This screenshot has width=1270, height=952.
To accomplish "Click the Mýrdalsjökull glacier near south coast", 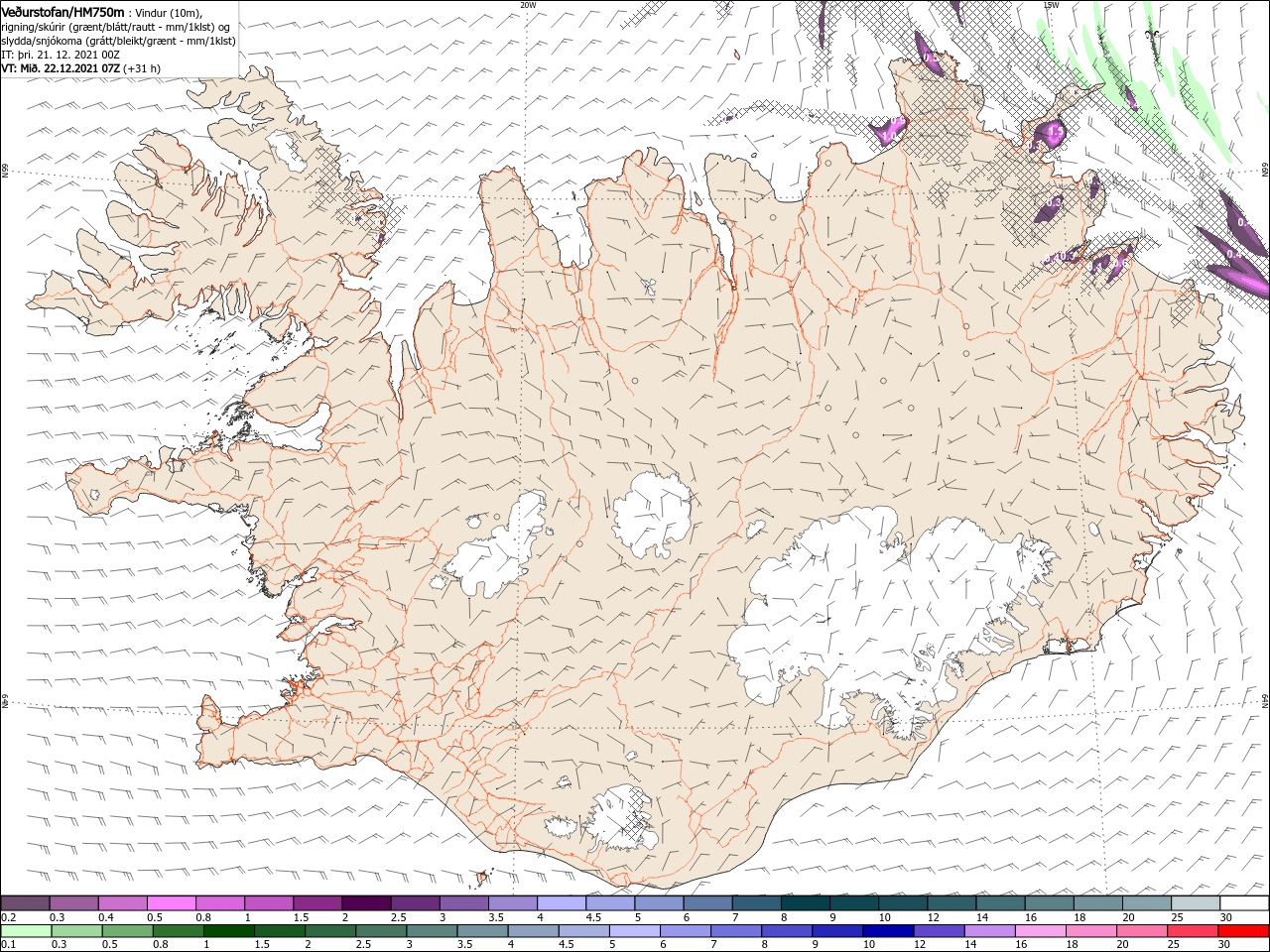I will [x=622, y=818].
